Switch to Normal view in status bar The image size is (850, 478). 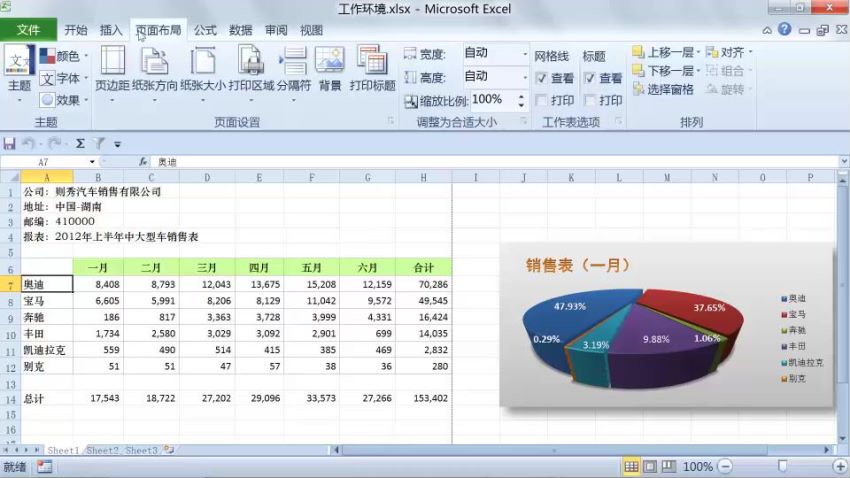click(x=631, y=466)
